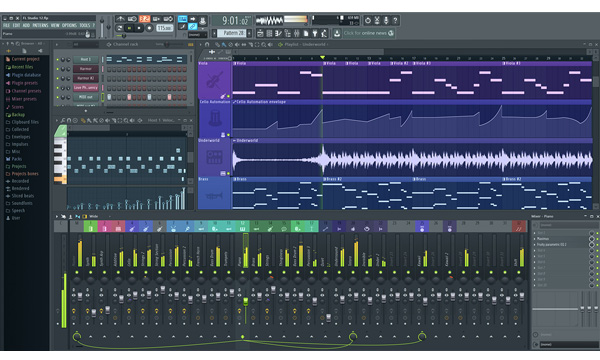Click the microphone record icon at top right
This screenshot has width=600, height=360.
(386, 20)
